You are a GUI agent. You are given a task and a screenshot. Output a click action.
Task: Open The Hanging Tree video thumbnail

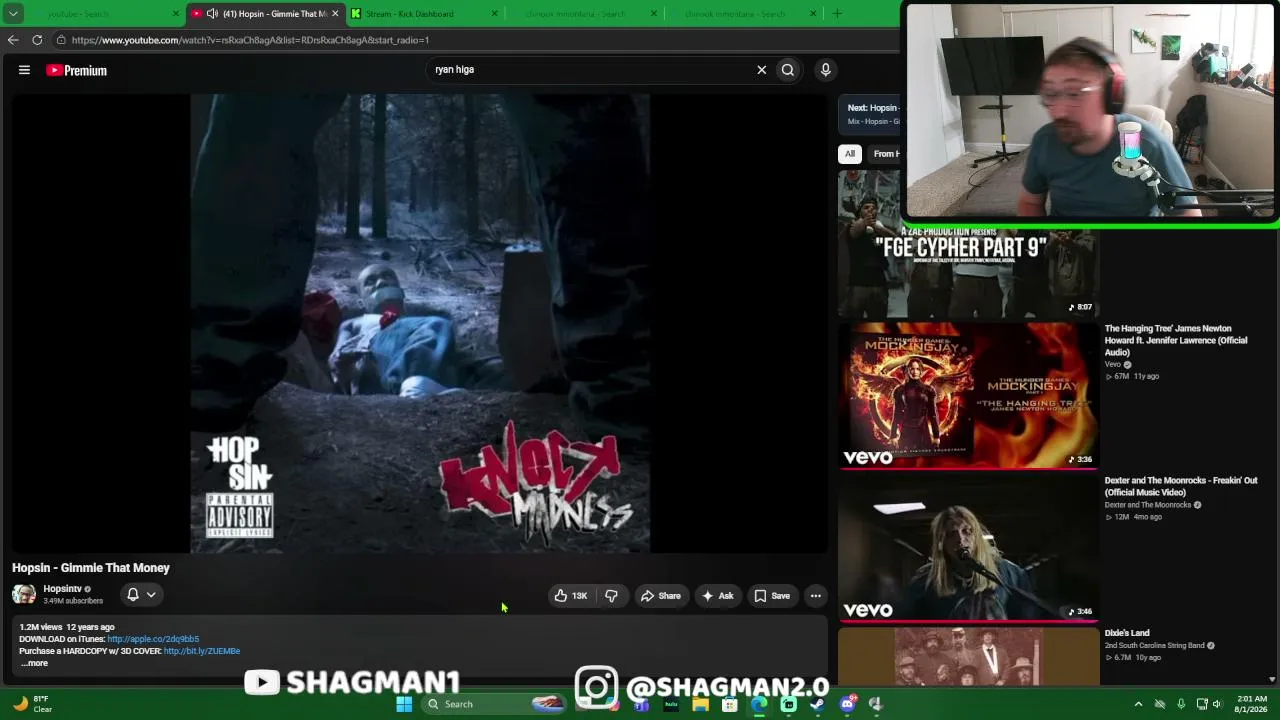click(968, 395)
